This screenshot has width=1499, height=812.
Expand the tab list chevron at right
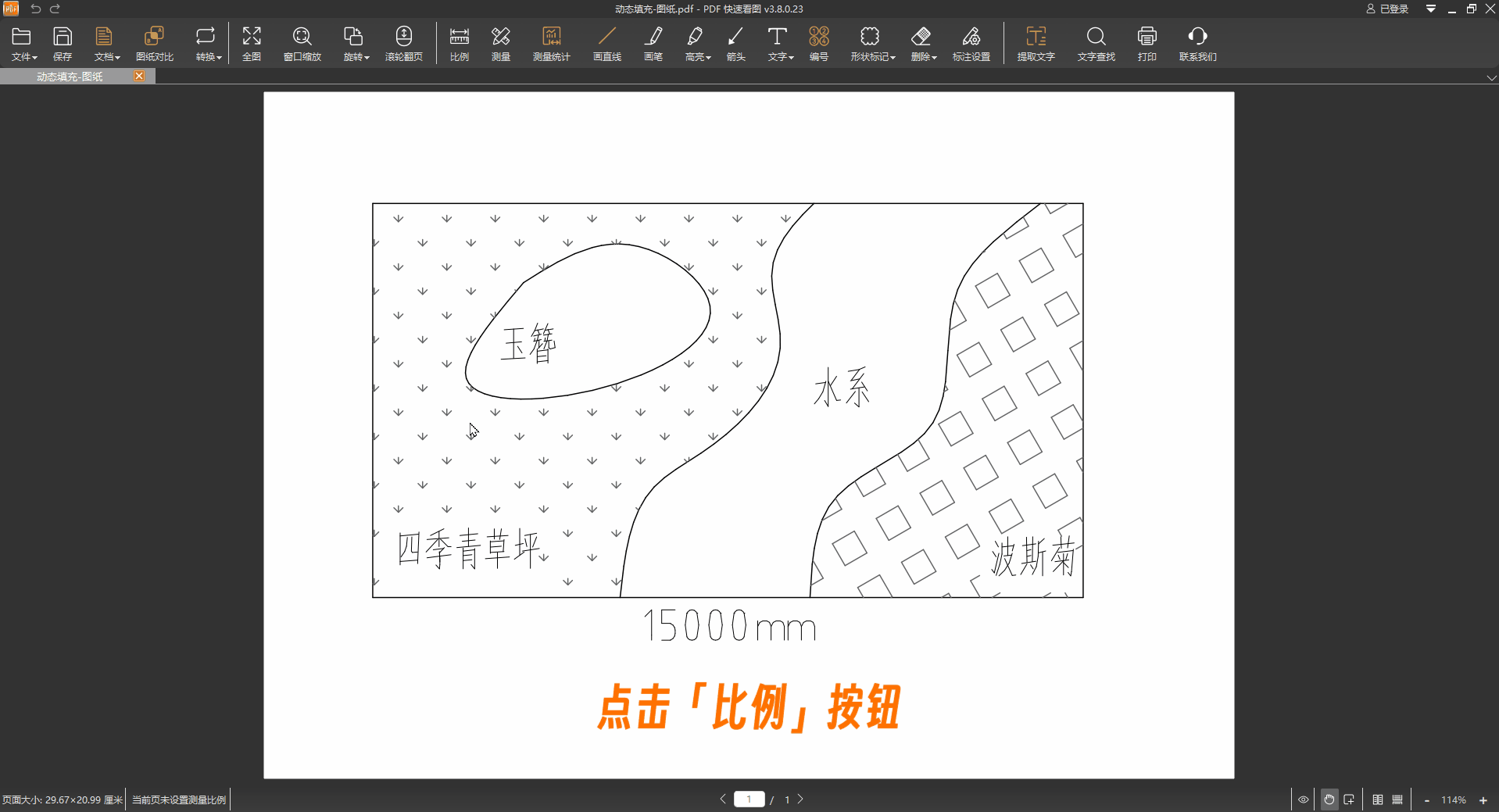coord(1491,77)
